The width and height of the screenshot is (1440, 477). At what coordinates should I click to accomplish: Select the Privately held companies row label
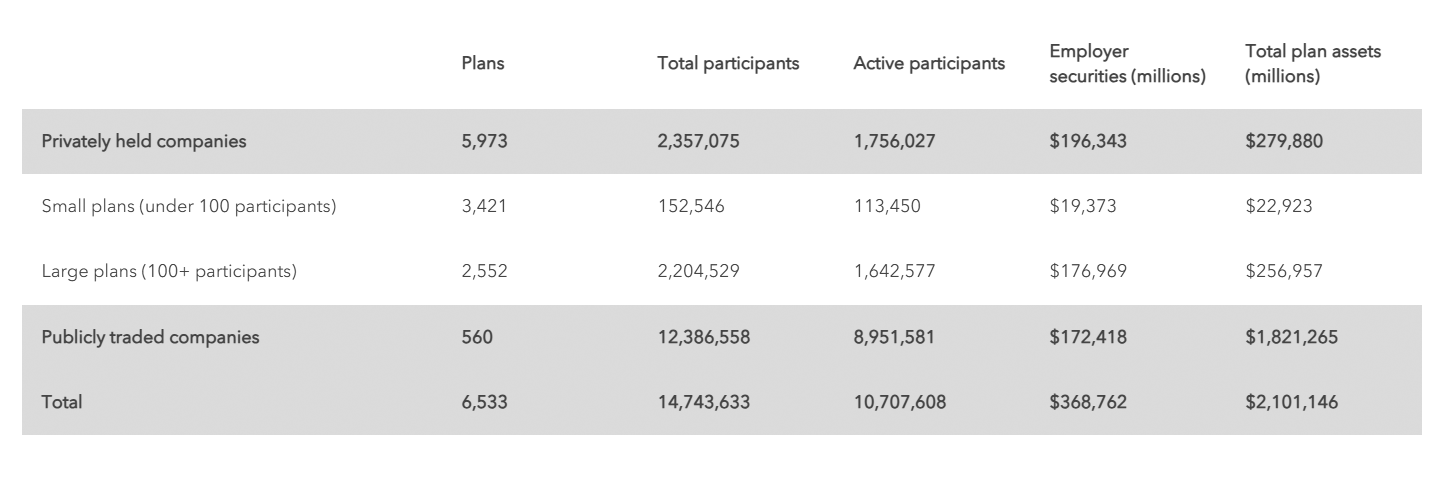144,141
